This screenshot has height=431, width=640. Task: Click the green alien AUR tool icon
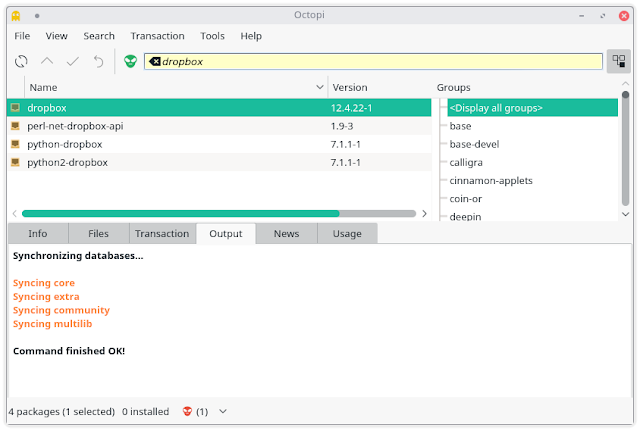coord(131,62)
